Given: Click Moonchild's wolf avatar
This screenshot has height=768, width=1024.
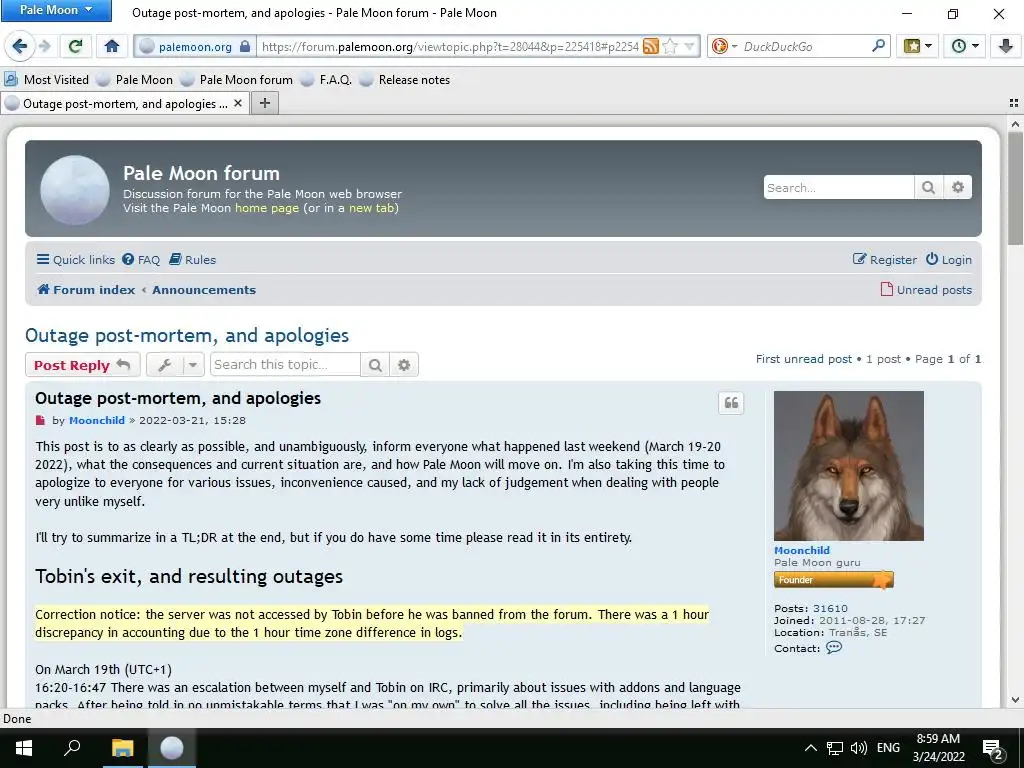Looking at the screenshot, I should 848,466.
